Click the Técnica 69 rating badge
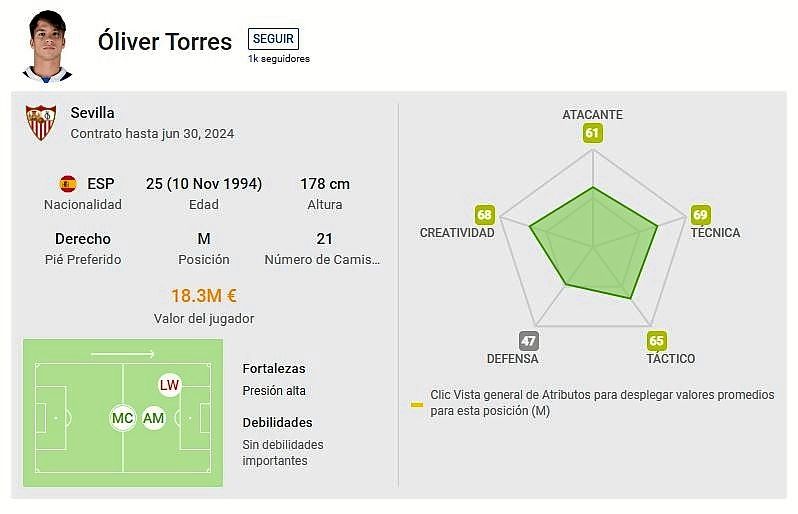The image size is (798, 514). pyautogui.click(x=700, y=215)
